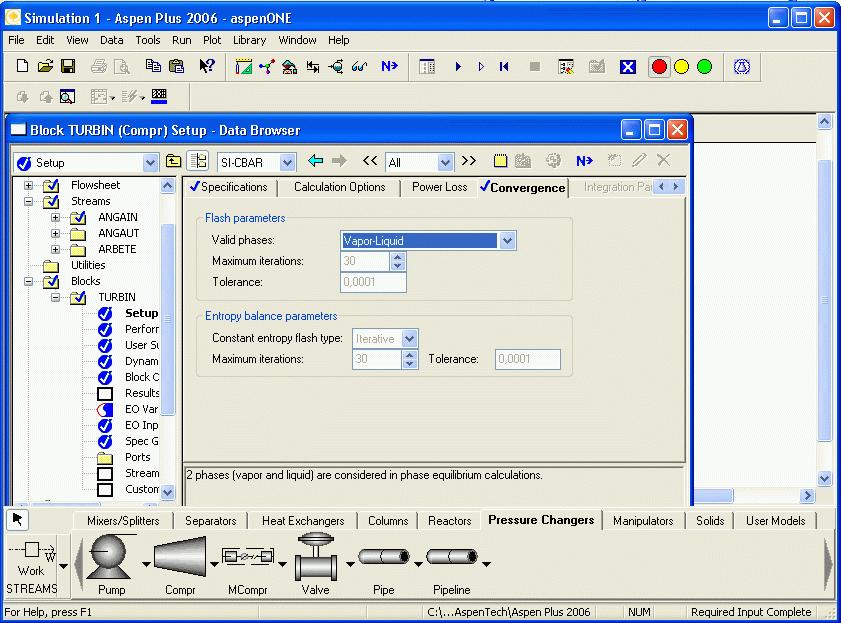Go up one level in Data Browser

[173, 161]
